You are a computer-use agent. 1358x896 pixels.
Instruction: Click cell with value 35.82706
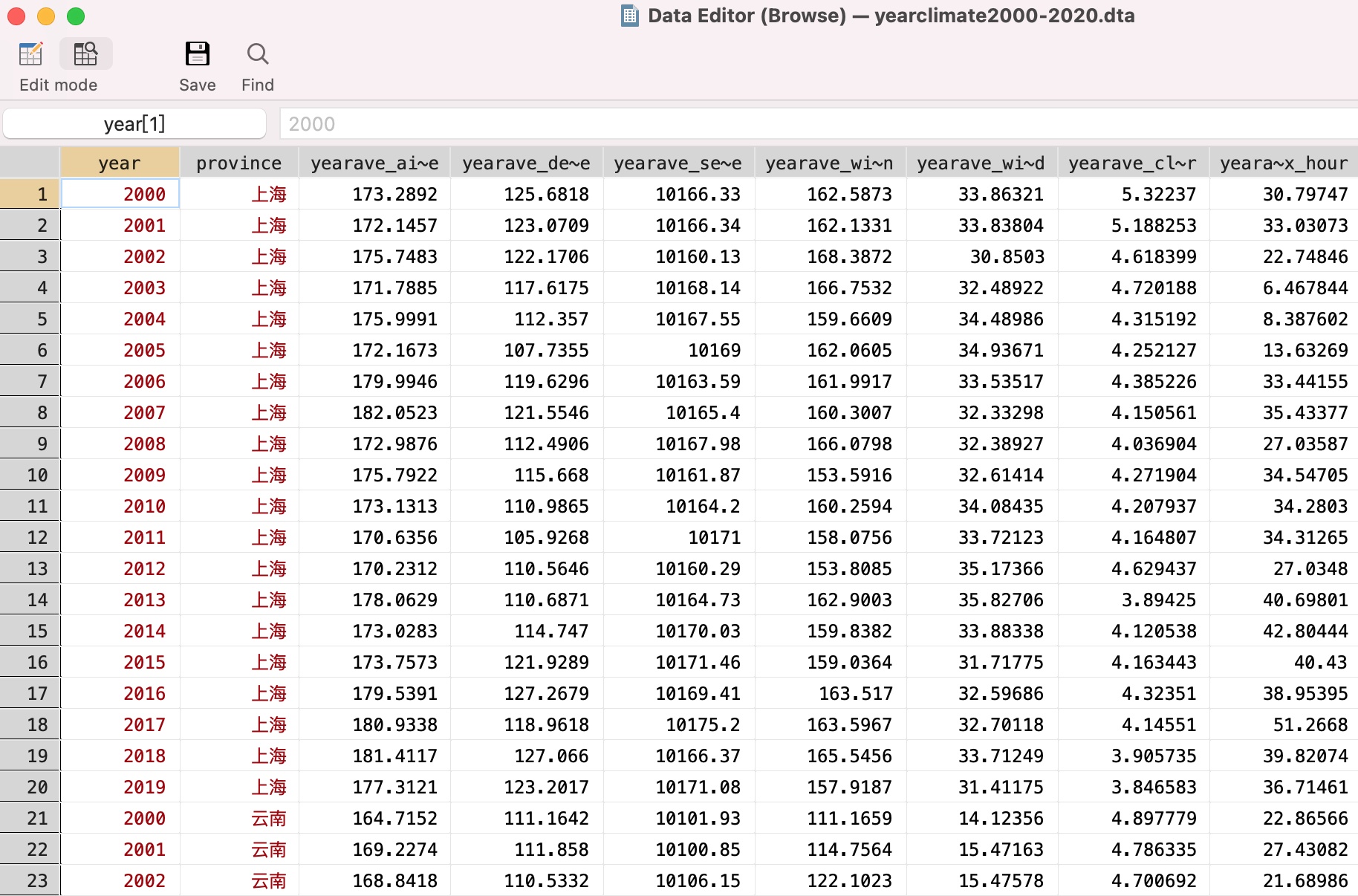[981, 600]
